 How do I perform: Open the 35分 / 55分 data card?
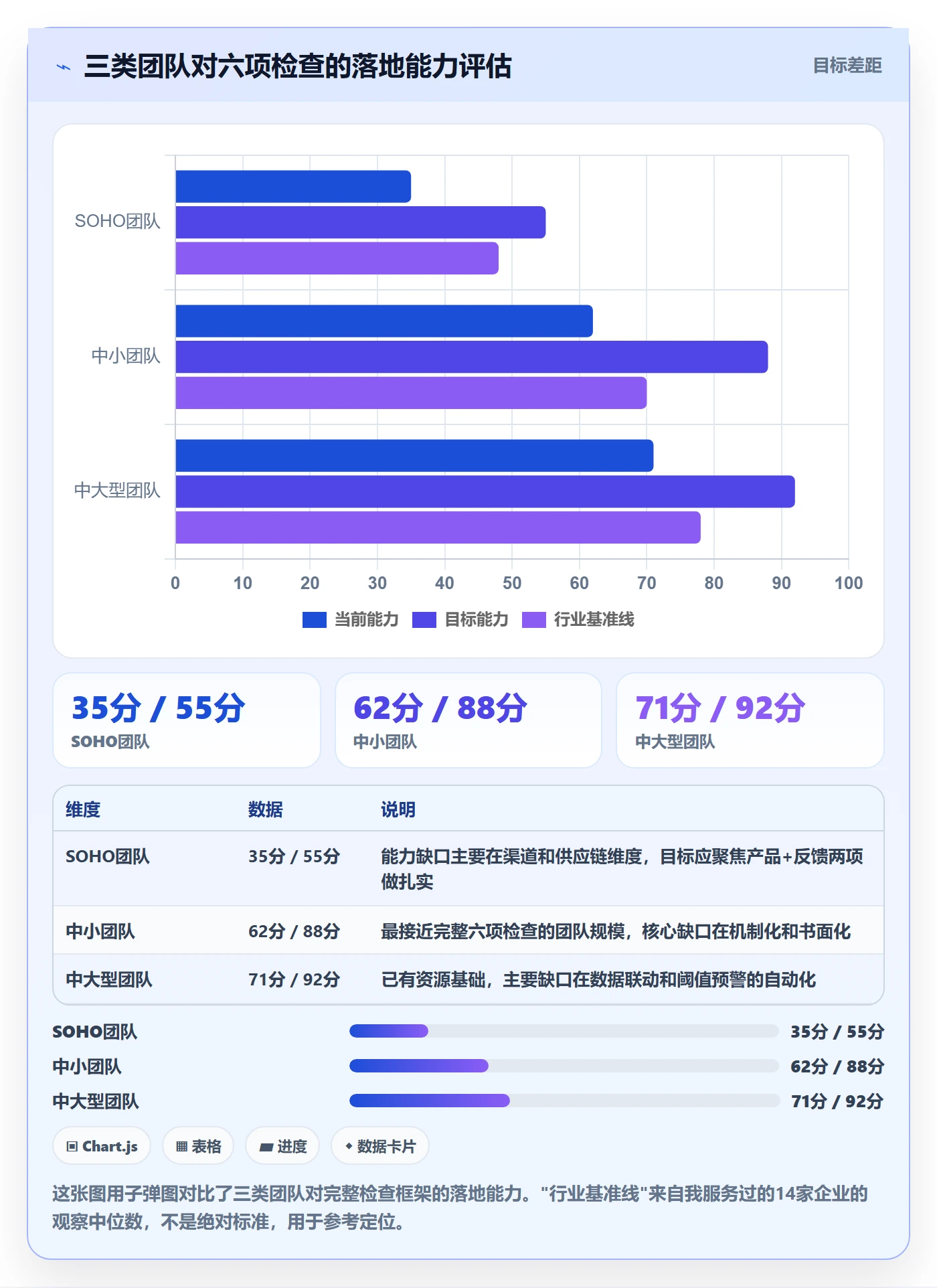tap(187, 720)
